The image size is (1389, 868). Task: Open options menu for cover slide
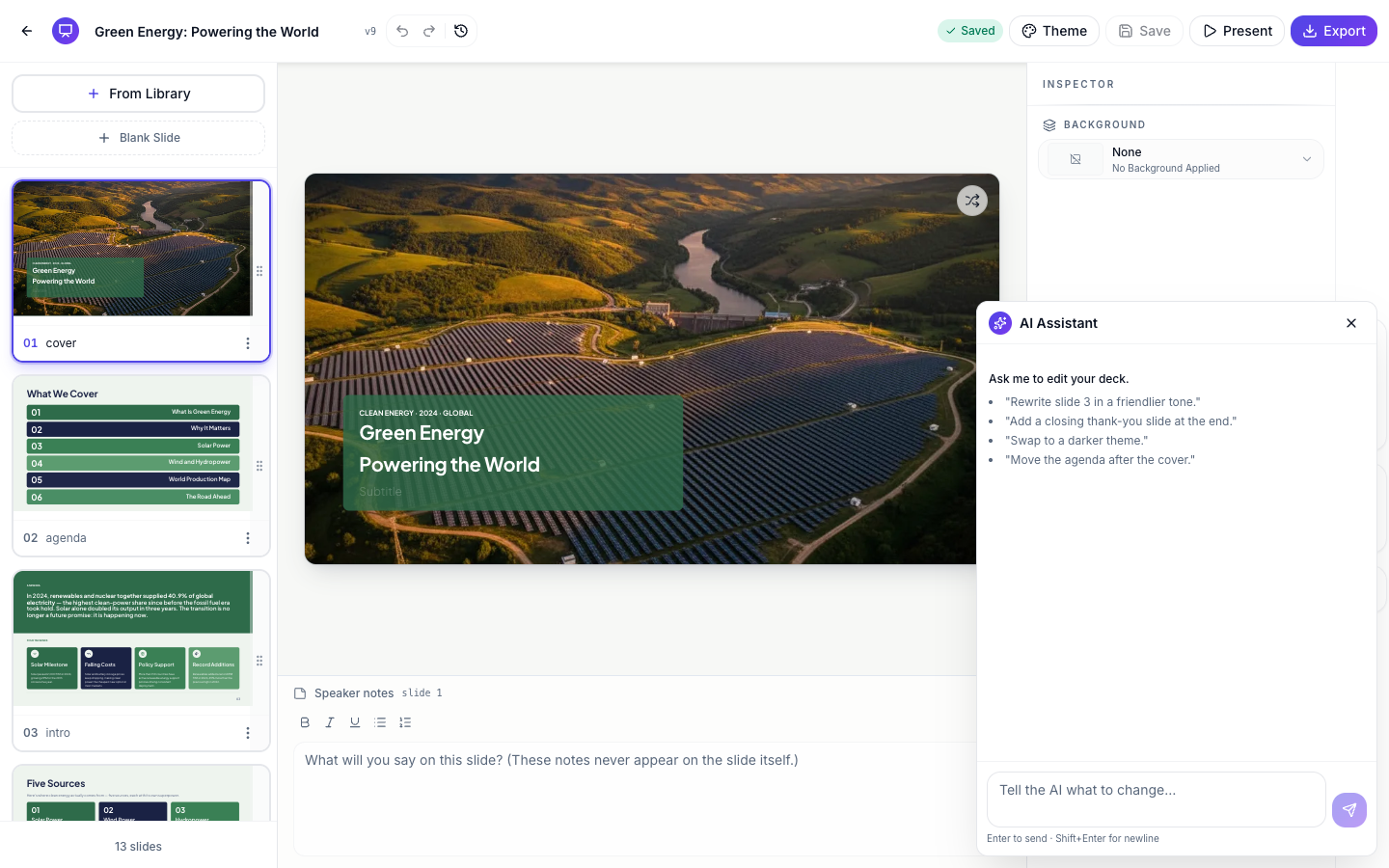coord(248,343)
